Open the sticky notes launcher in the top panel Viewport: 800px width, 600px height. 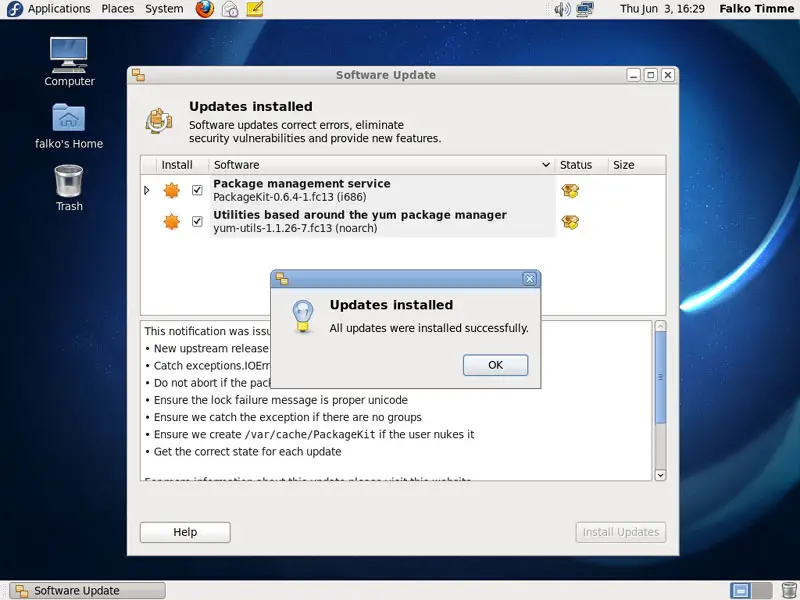click(x=255, y=9)
